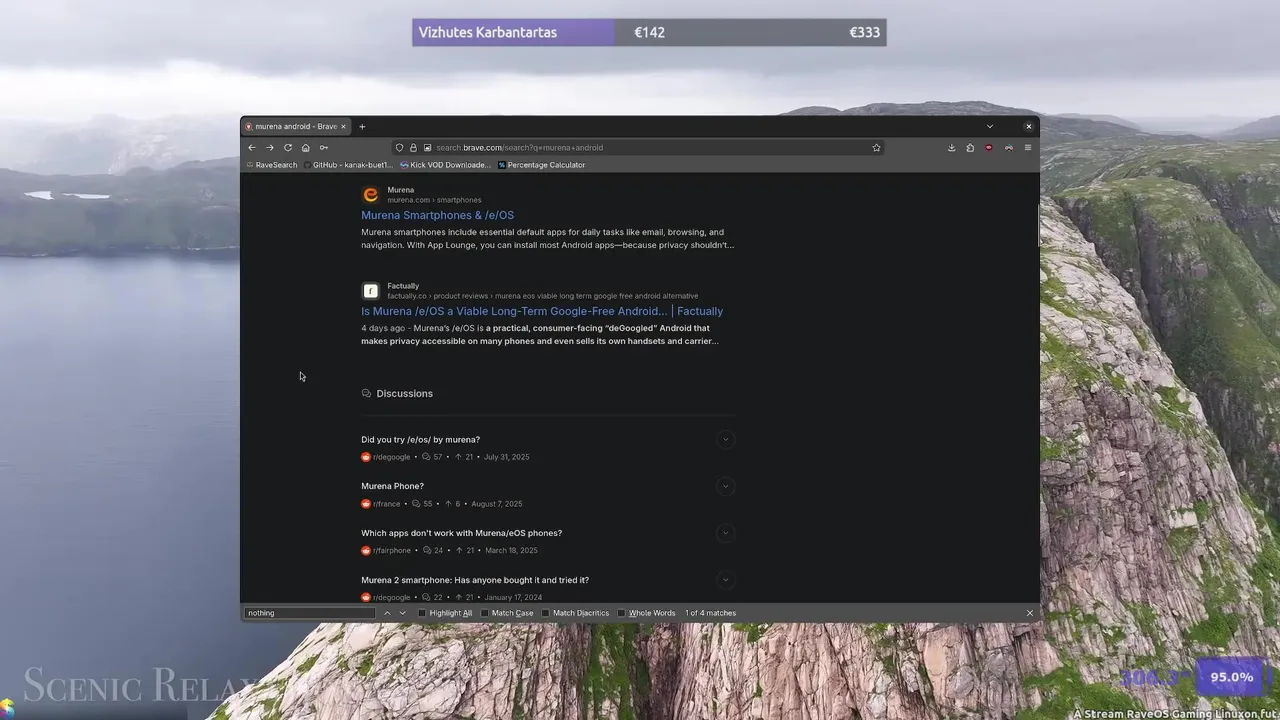1280x720 pixels.
Task: Click the Reddit icon beside r/france
Action: [366, 504]
